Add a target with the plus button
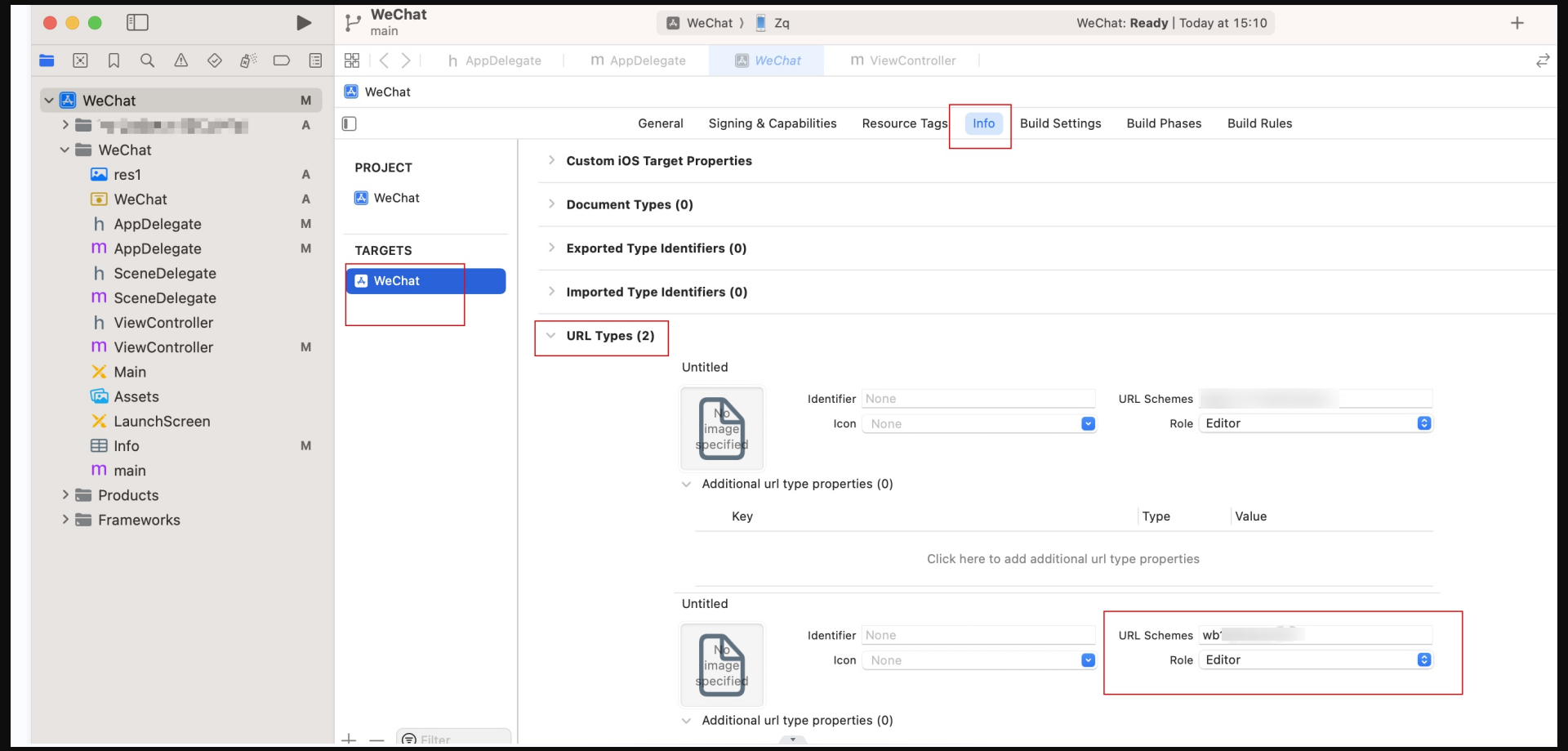The height and width of the screenshot is (751, 1568). [350, 740]
